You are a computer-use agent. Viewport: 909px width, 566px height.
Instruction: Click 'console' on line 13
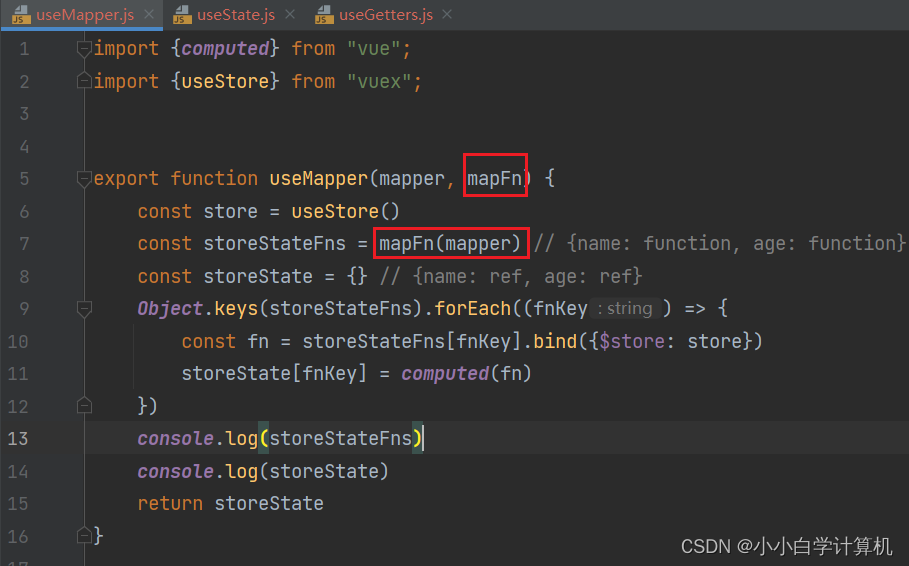pyautogui.click(x=176, y=438)
